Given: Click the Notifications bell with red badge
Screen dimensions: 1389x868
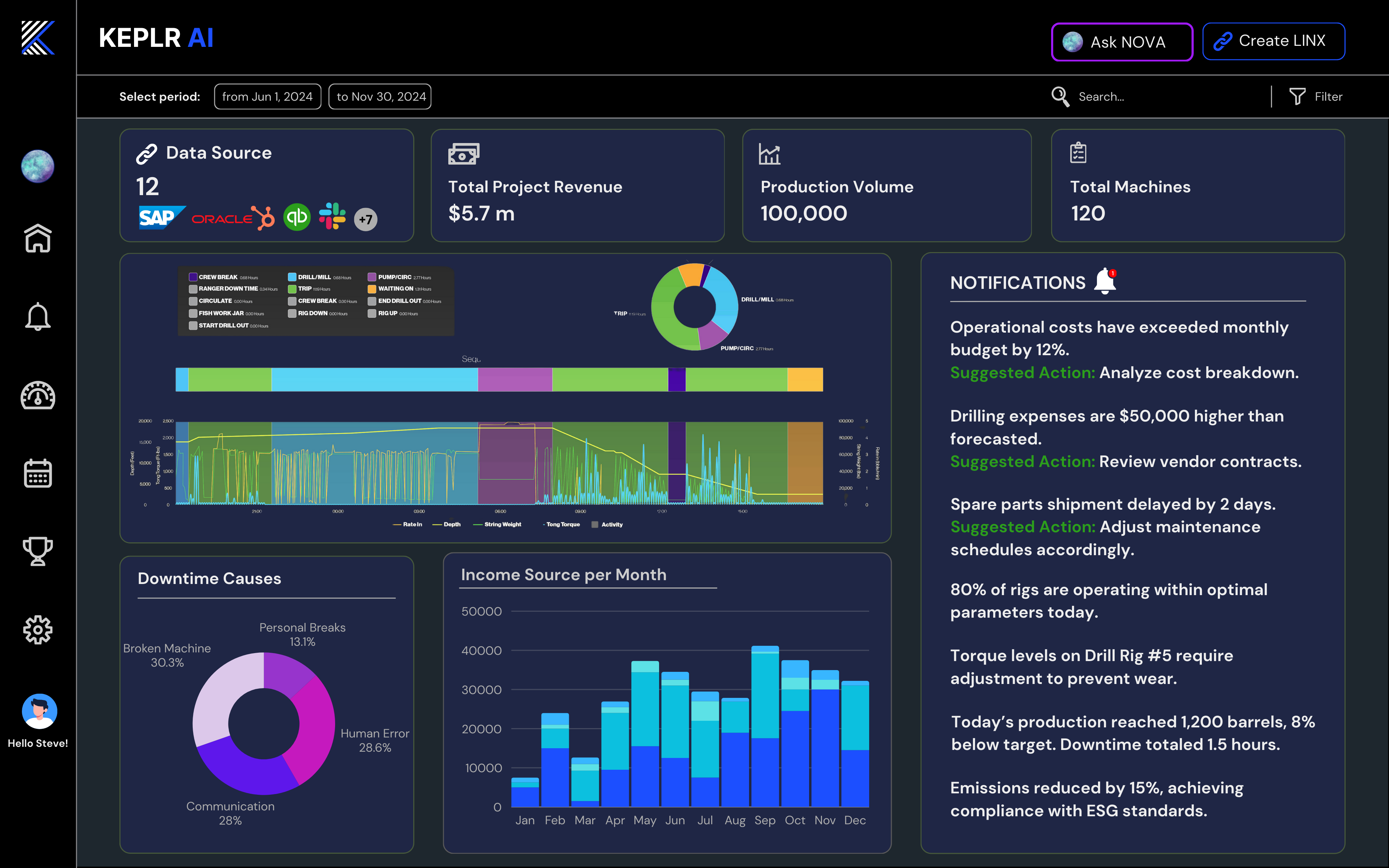Looking at the screenshot, I should point(1105,281).
